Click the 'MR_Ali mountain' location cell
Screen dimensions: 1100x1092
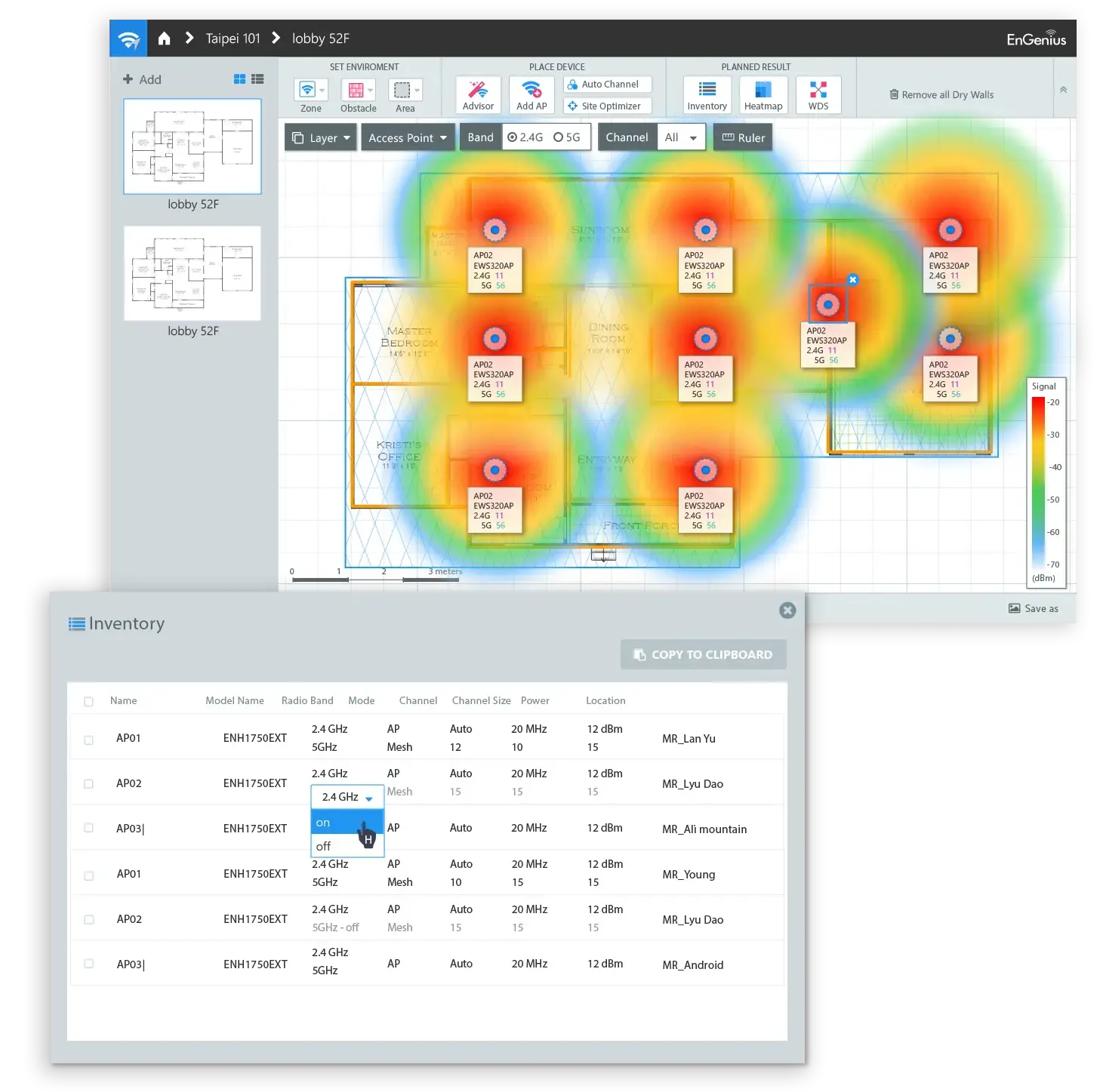(704, 829)
